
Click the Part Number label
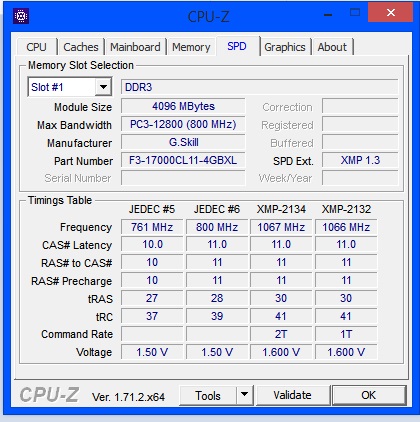pyautogui.click(x=83, y=161)
